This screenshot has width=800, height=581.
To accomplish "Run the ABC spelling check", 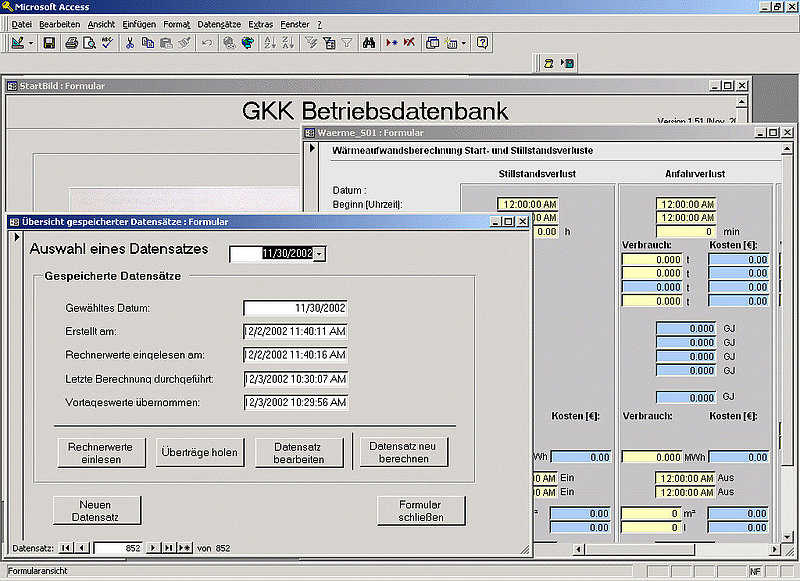I will (x=107, y=43).
